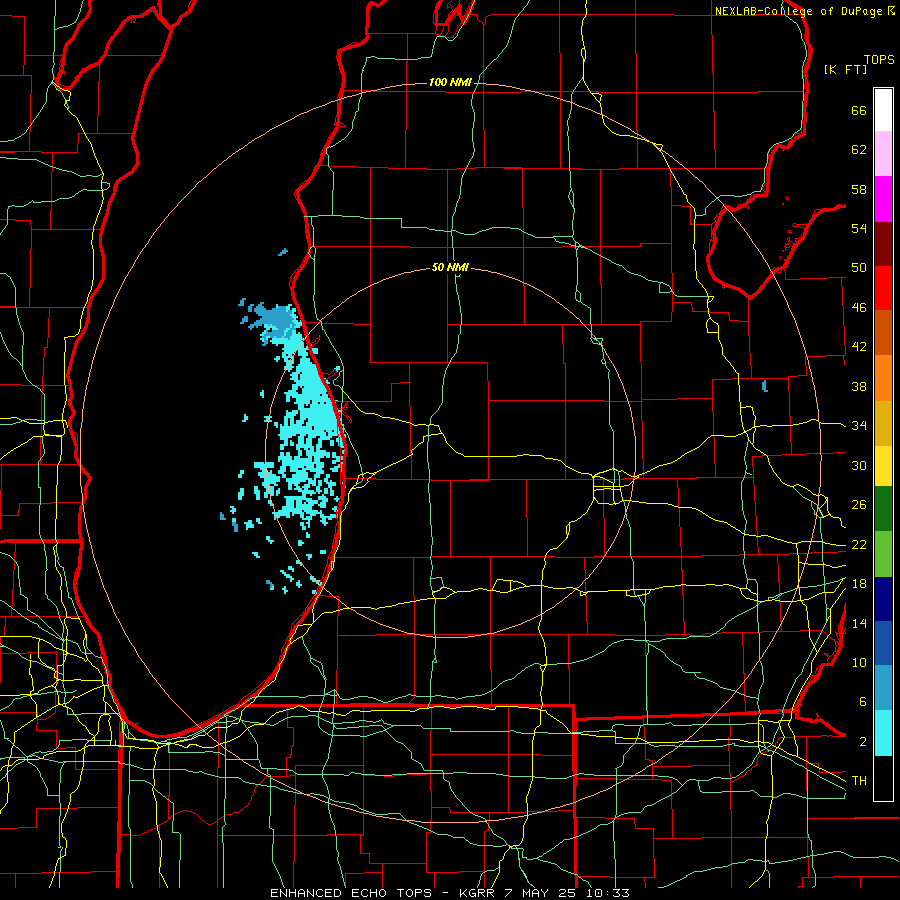Click legend value 34
This screenshot has width=900, height=900.
pos(859,426)
